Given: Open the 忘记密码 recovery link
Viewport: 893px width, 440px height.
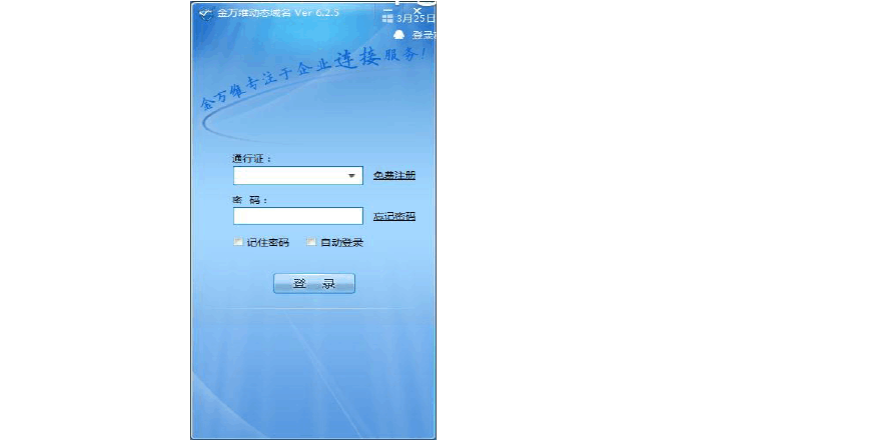Looking at the screenshot, I should 394,217.
